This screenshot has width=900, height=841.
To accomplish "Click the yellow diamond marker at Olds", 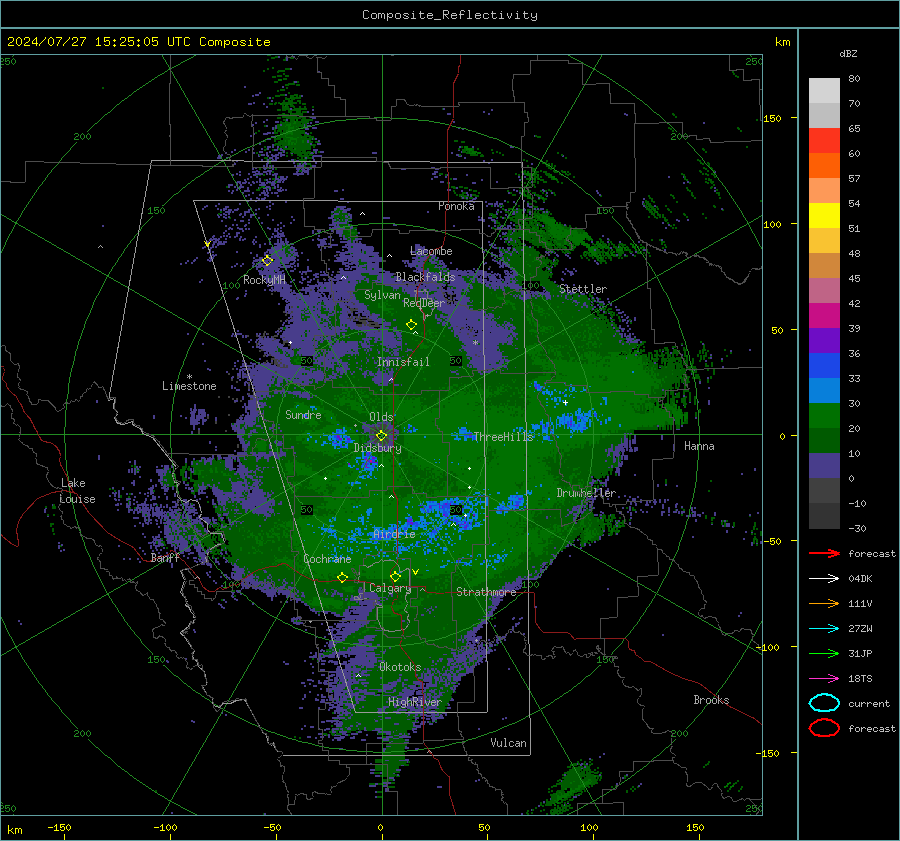I will (x=381, y=436).
